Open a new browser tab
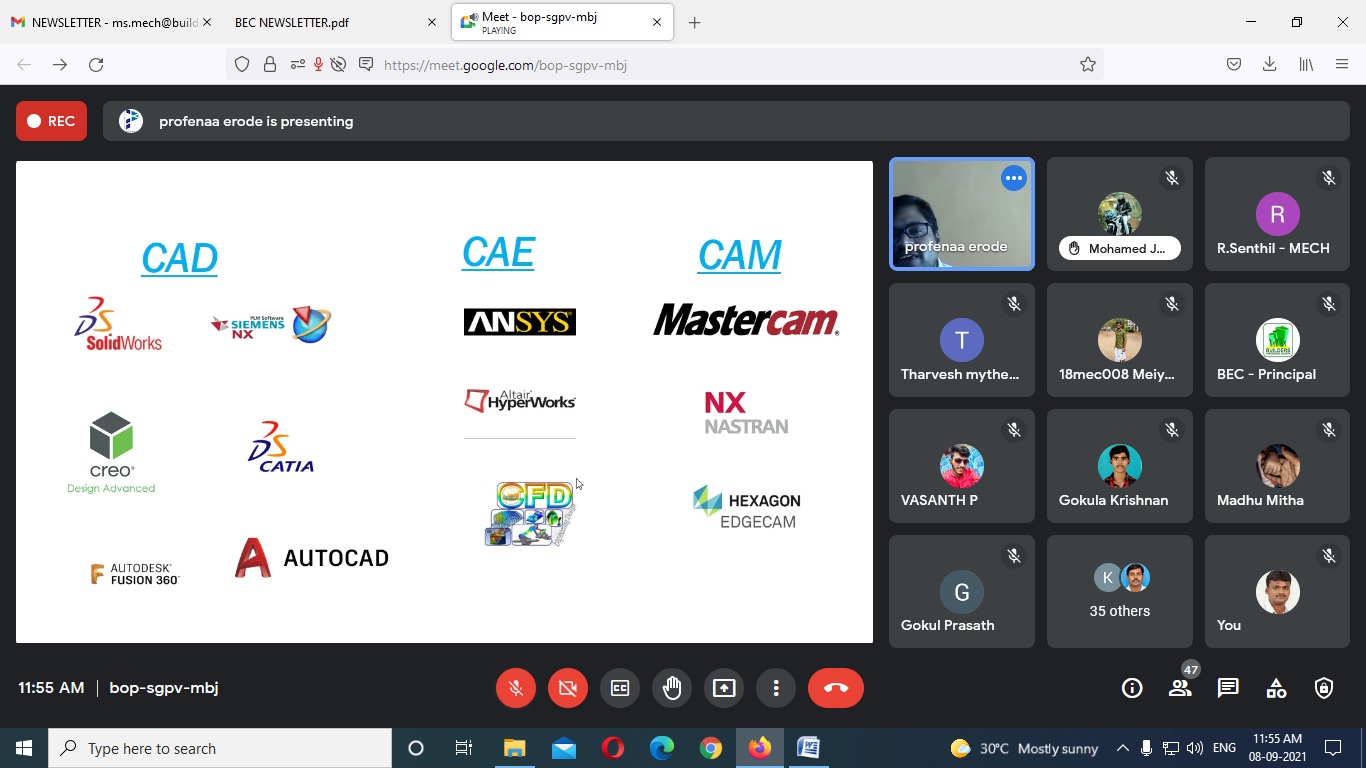Image resolution: width=1366 pixels, height=768 pixels. pyautogui.click(x=695, y=22)
